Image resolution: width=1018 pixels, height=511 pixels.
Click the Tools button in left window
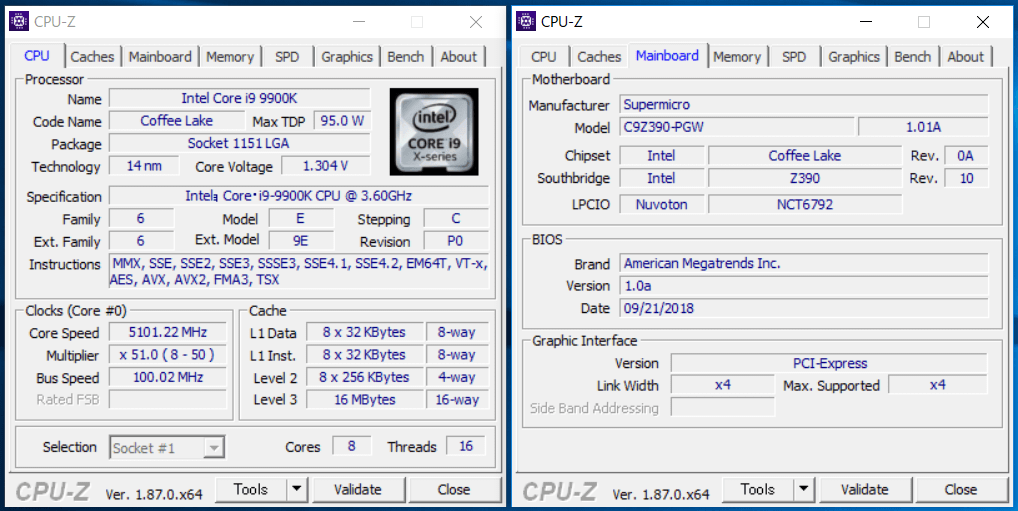tap(250, 489)
